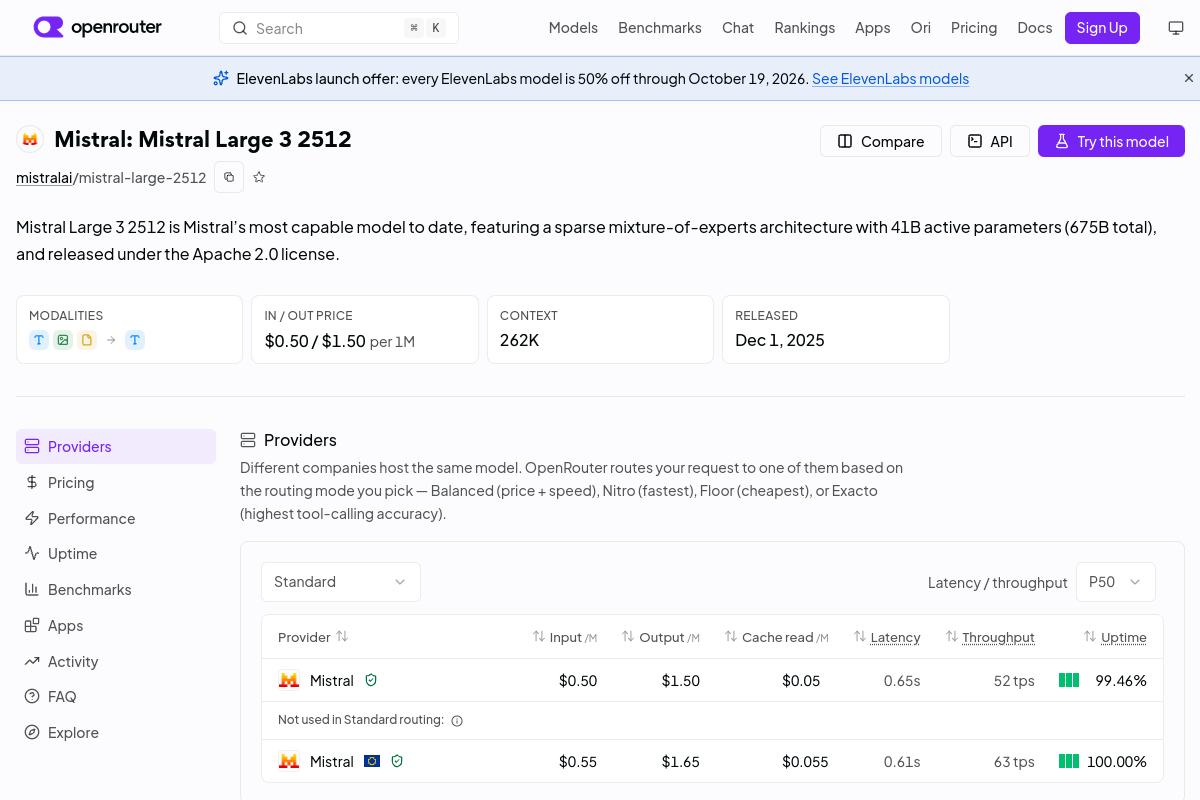Viewport: 1200px width, 800px height.
Task: Sort the table by the Provider column
Action: [313, 637]
